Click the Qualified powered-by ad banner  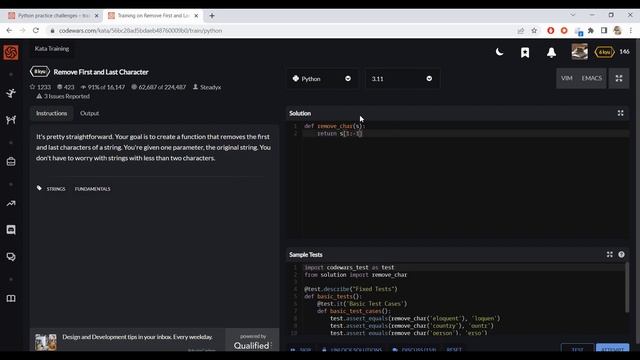coord(252,340)
